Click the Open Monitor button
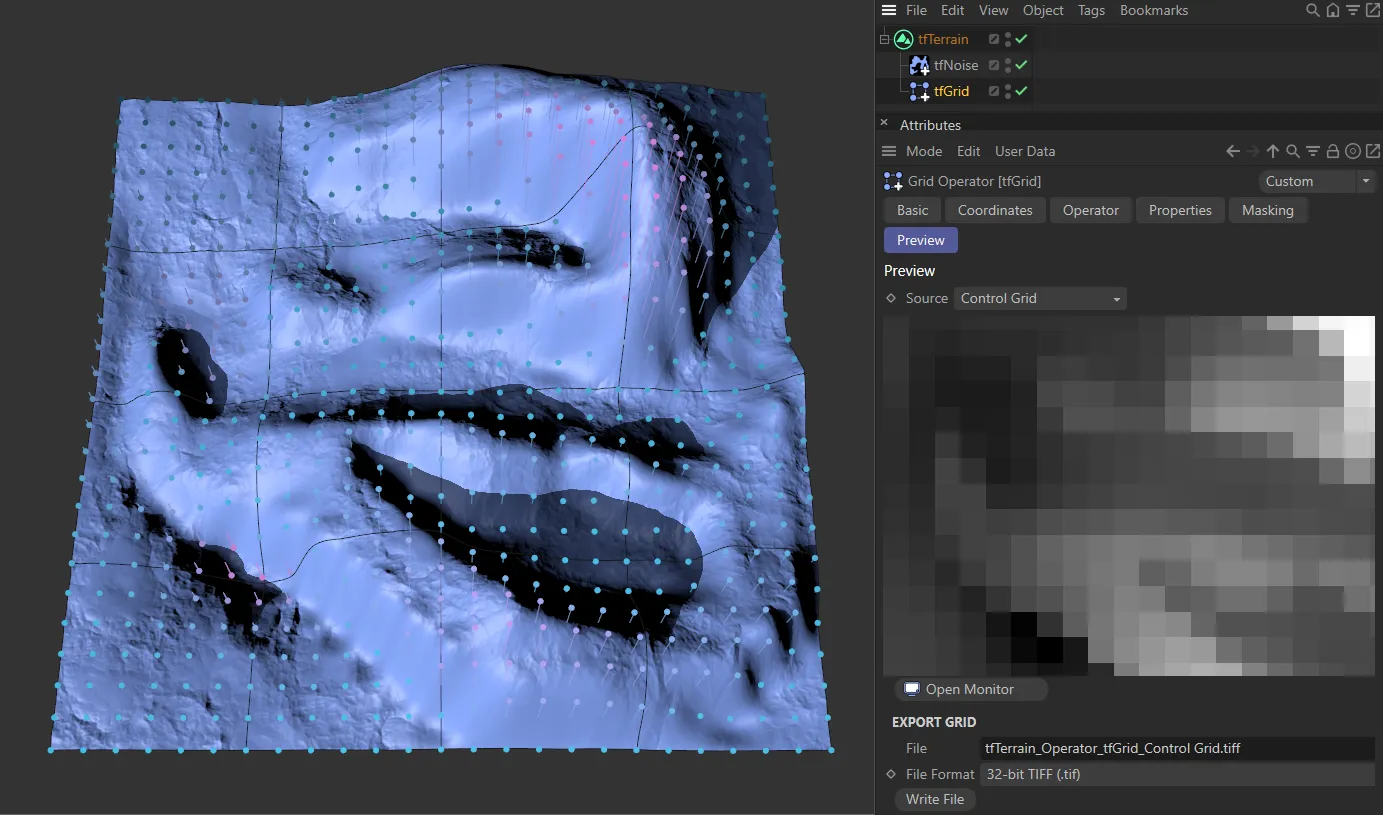This screenshot has height=815, width=1383. pos(969,689)
